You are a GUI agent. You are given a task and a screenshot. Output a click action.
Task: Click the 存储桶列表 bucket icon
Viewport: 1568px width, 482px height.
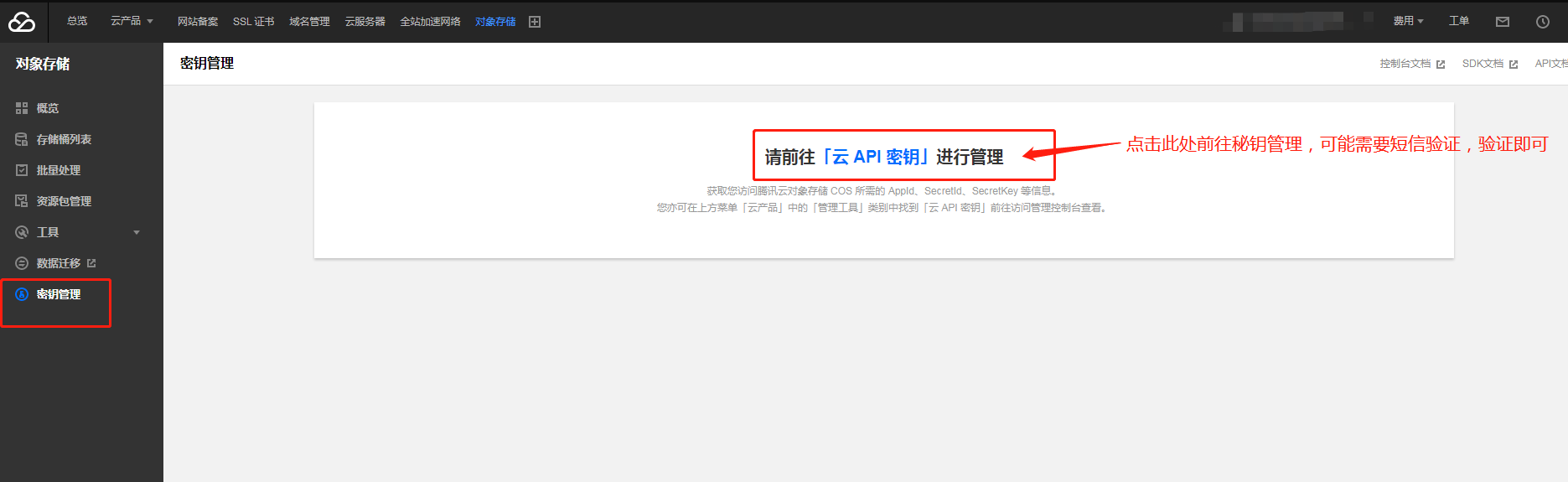click(22, 139)
